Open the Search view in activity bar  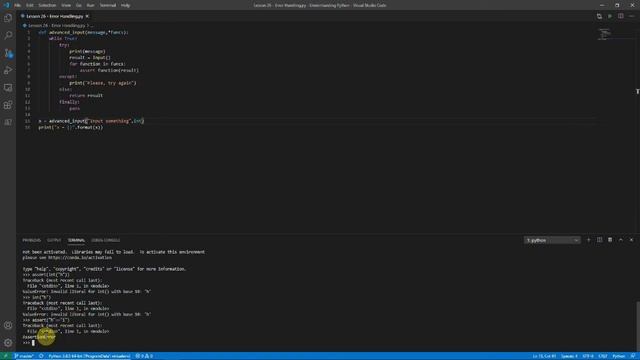pyautogui.click(x=8, y=36)
